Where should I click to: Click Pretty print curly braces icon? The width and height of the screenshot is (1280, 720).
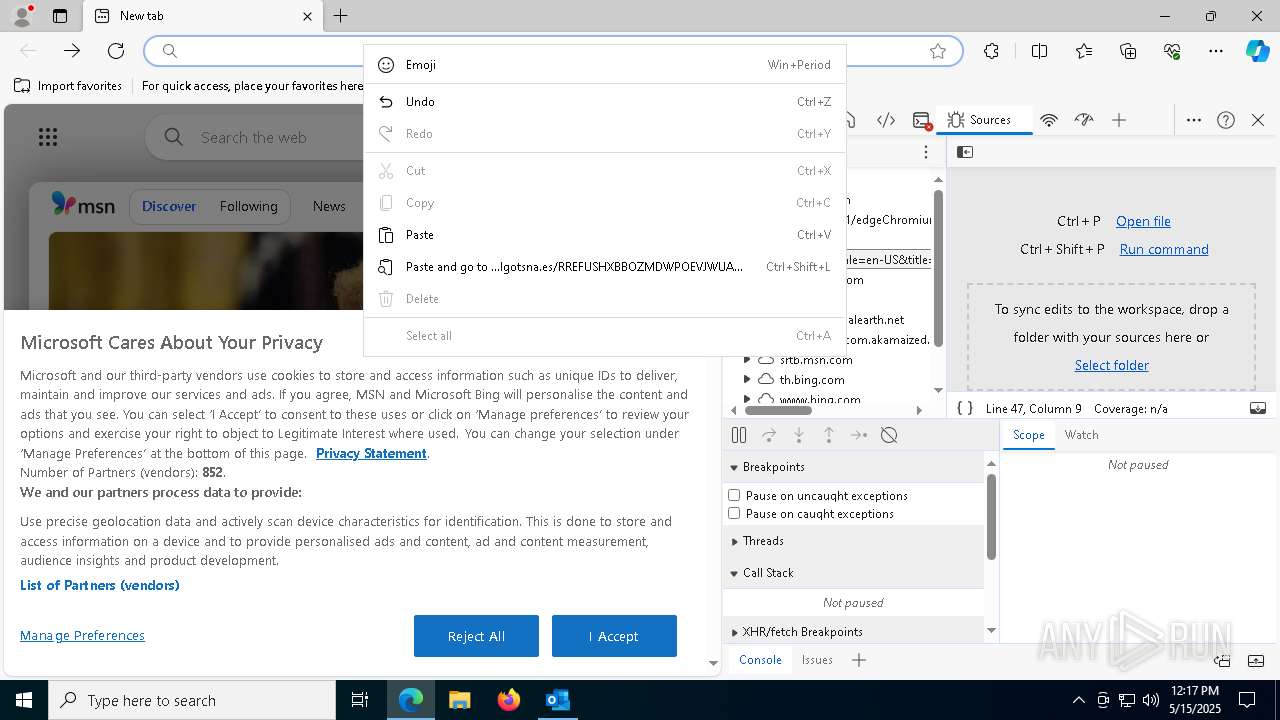[965, 408]
